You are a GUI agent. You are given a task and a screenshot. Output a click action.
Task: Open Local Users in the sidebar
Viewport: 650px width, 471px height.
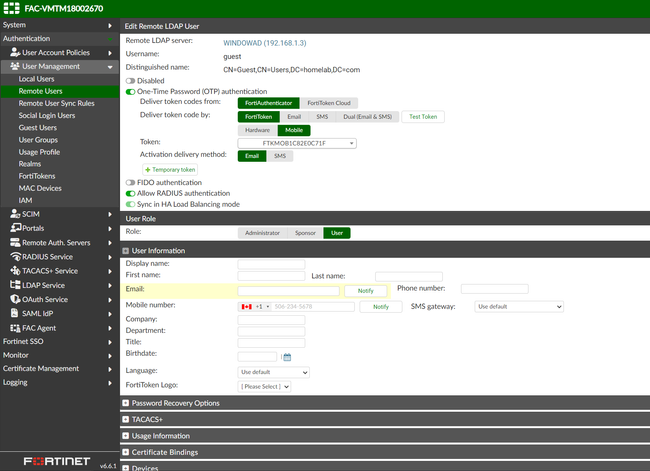pyautogui.click(x=37, y=79)
